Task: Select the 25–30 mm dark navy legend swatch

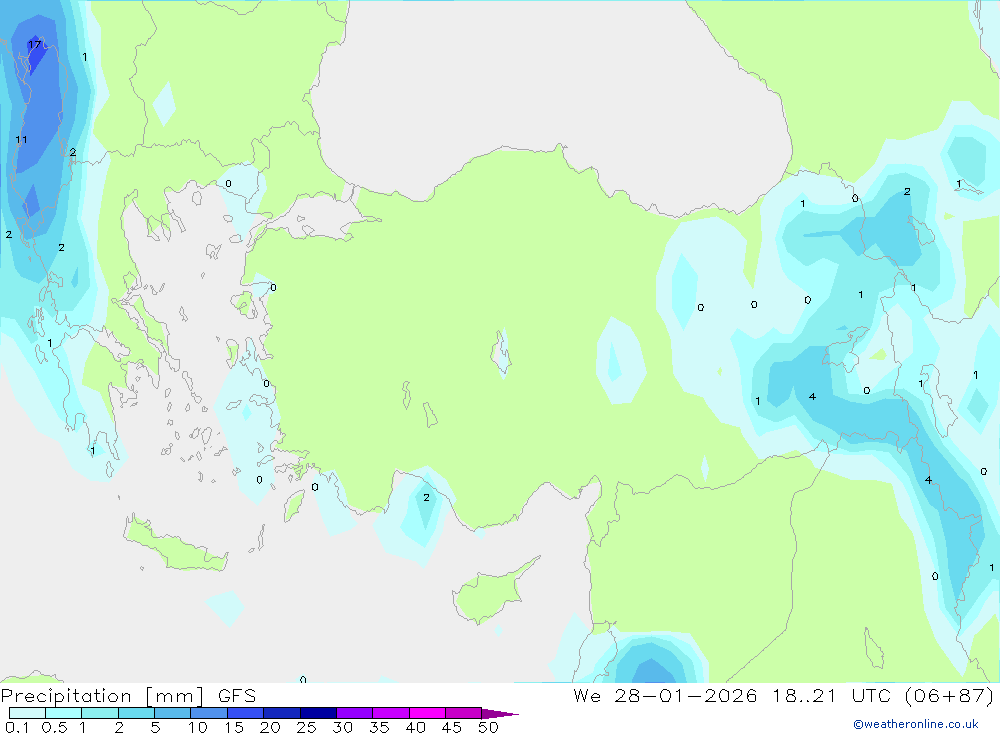Action: 318,713
